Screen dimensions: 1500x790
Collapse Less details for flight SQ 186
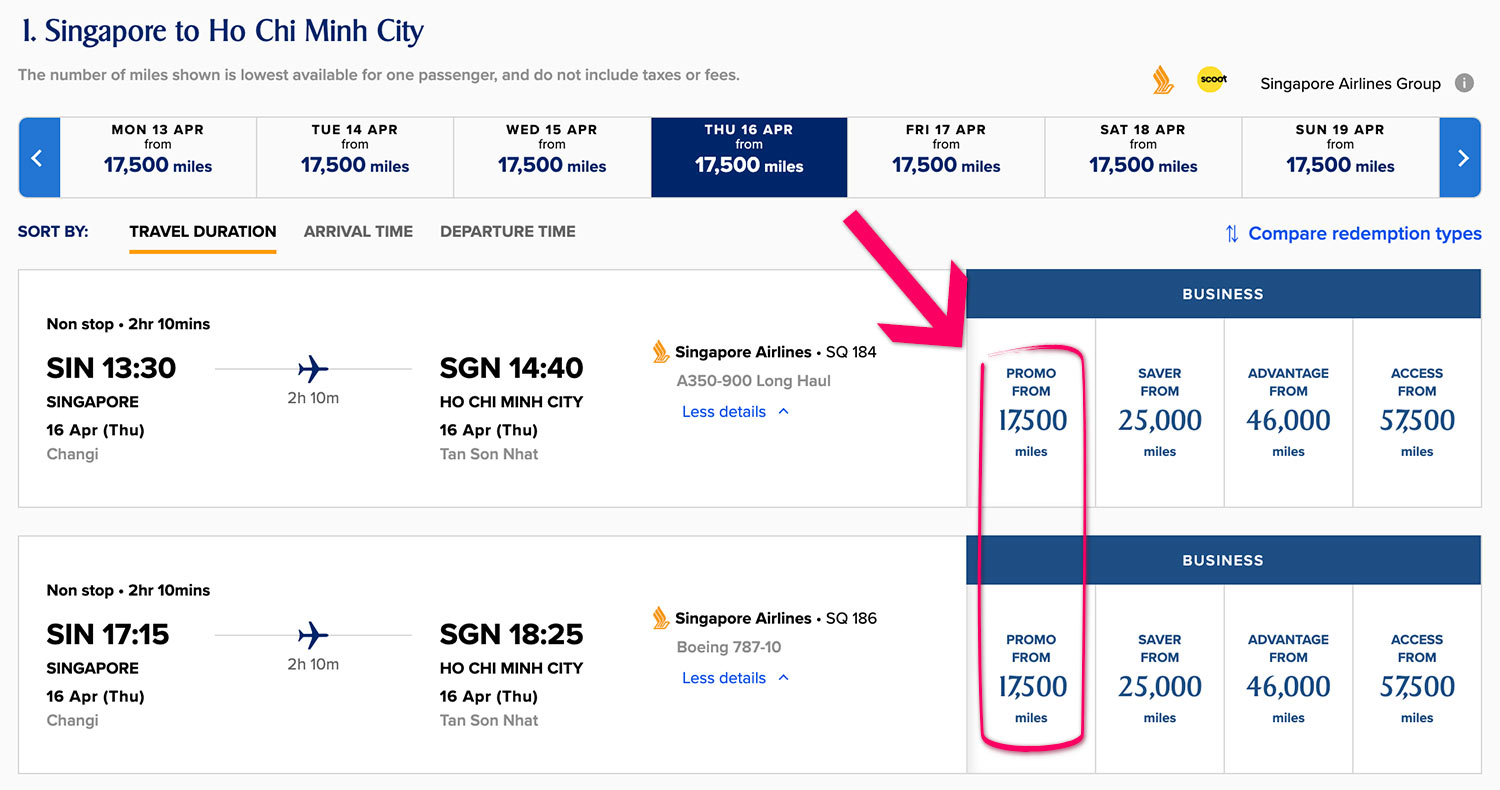[735, 678]
